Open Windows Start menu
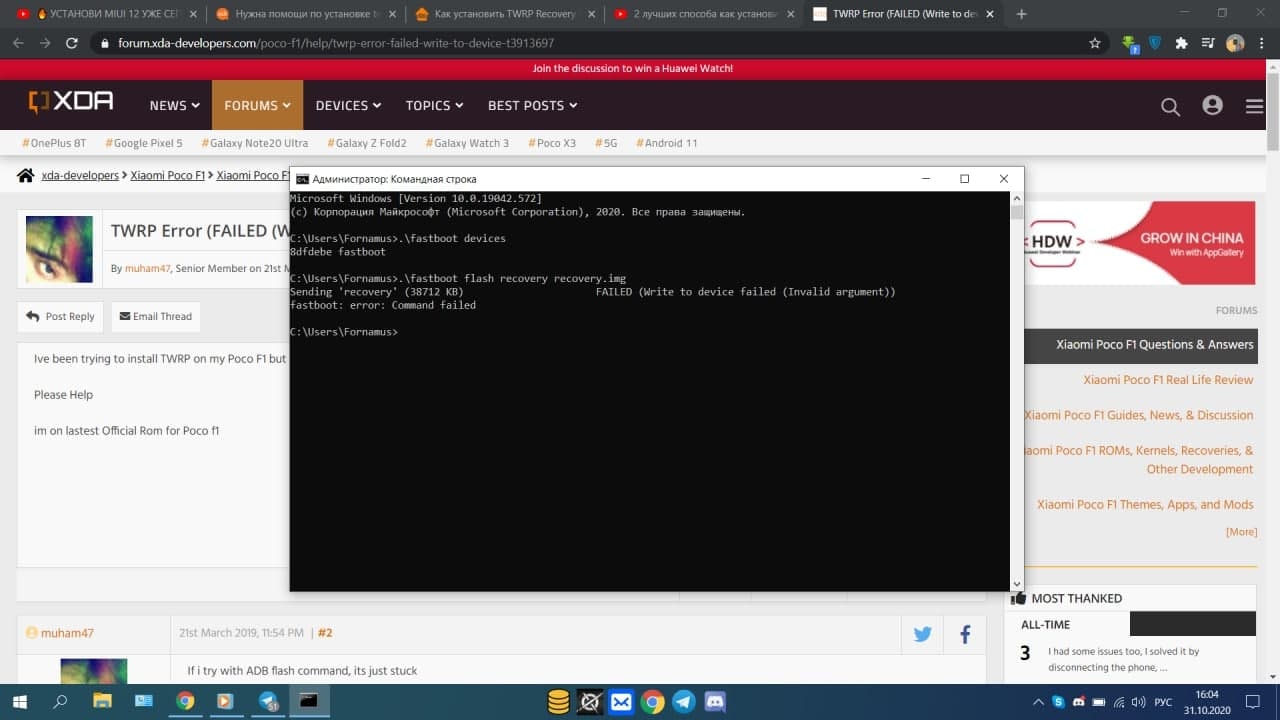This screenshot has height=720, width=1280. tap(19, 702)
